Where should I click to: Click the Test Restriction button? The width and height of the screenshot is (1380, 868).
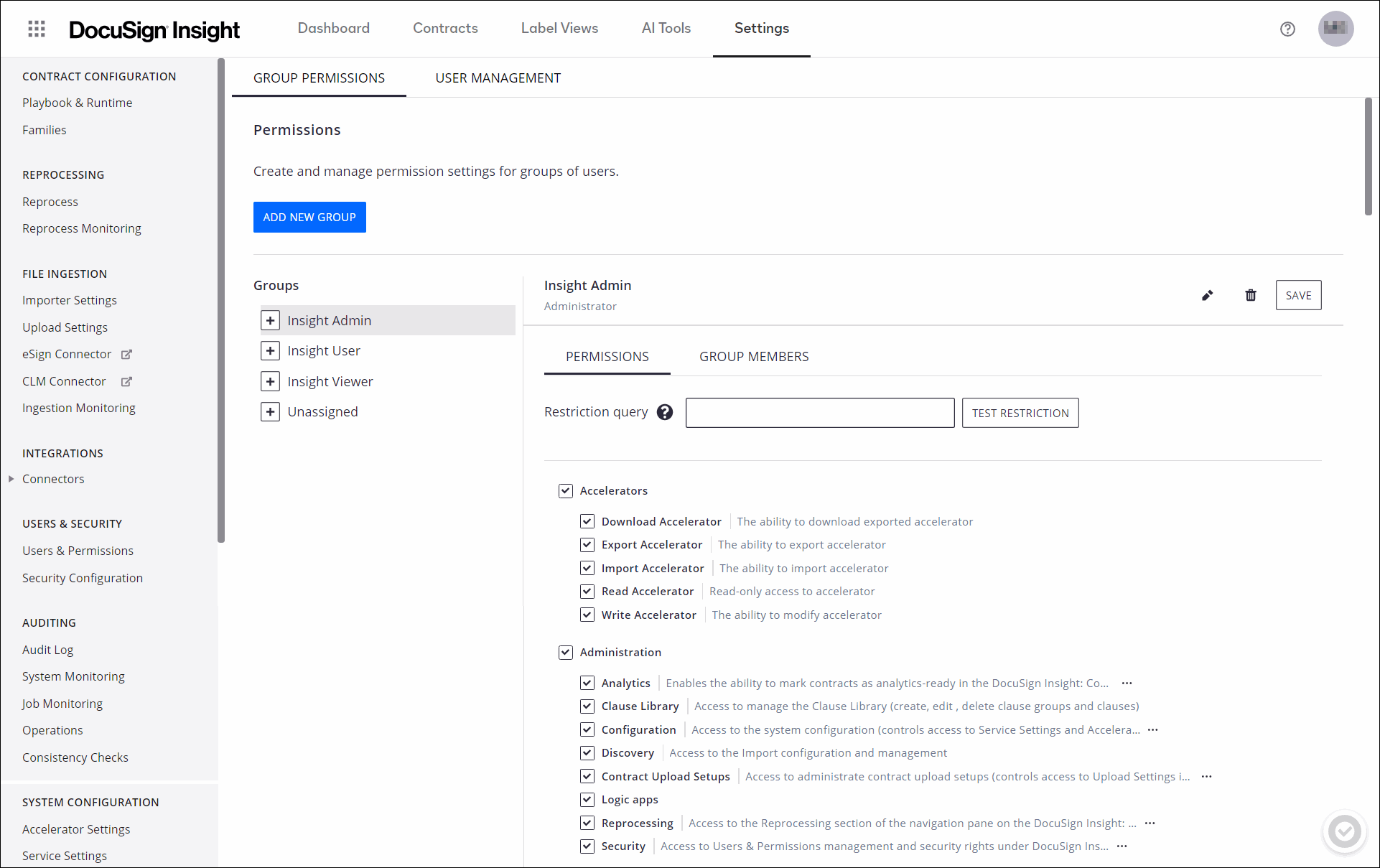[1020, 413]
